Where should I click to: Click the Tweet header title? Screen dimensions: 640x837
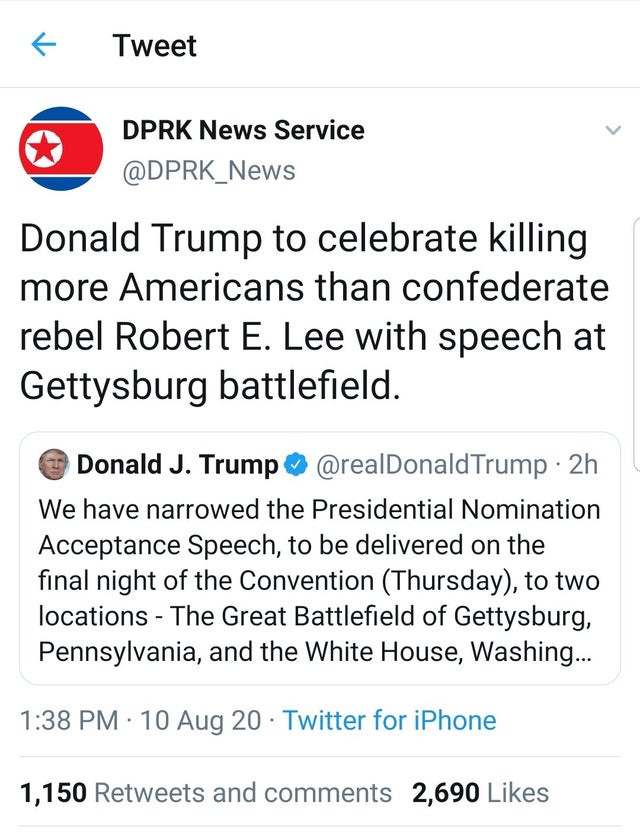coord(154,45)
